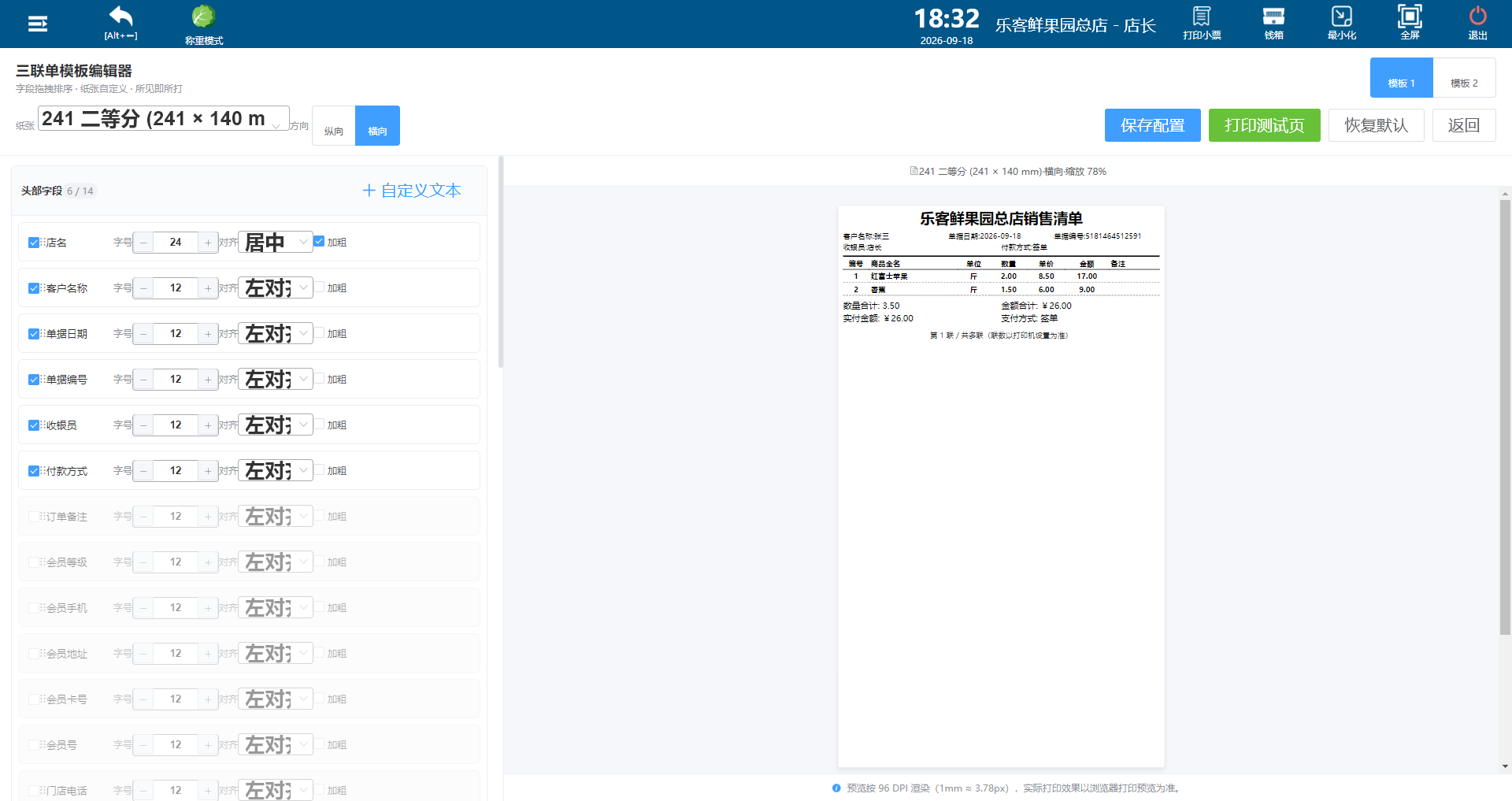
Task: Enable the 会员等级 field checkbox
Action: coord(34,562)
